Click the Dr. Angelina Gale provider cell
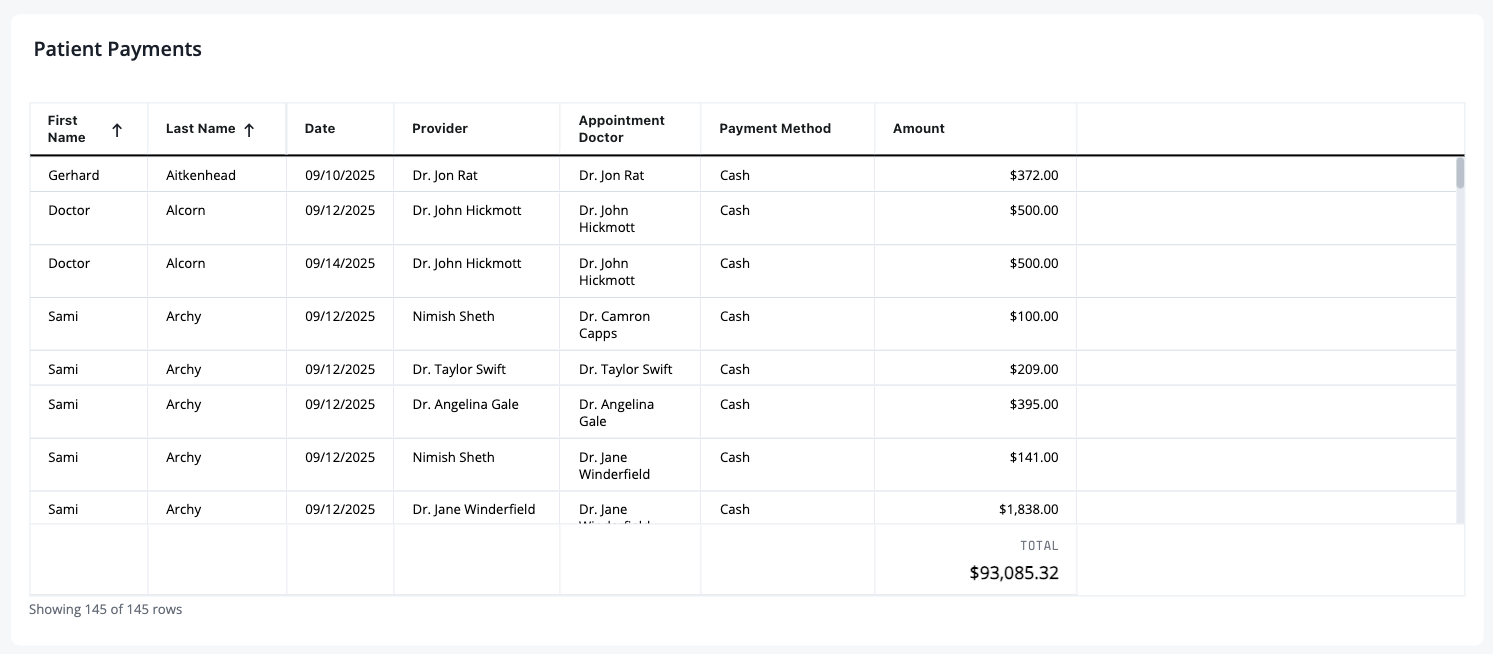The width and height of the screenshot is (1493, 654). (476, 412)
